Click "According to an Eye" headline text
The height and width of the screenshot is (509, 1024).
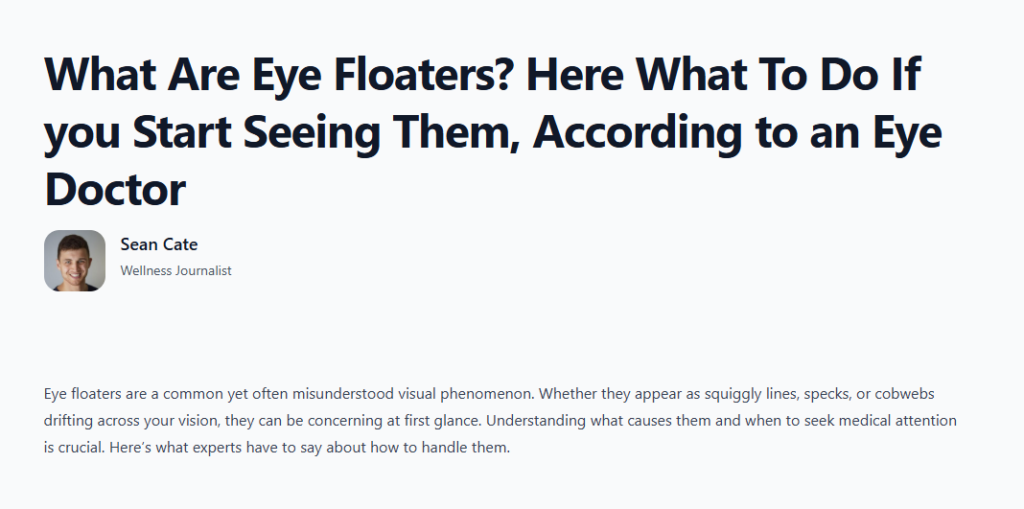point(735,132)
